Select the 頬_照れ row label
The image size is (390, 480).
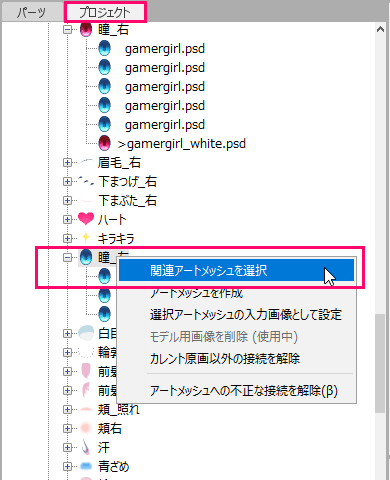click(x=119, y=409)
